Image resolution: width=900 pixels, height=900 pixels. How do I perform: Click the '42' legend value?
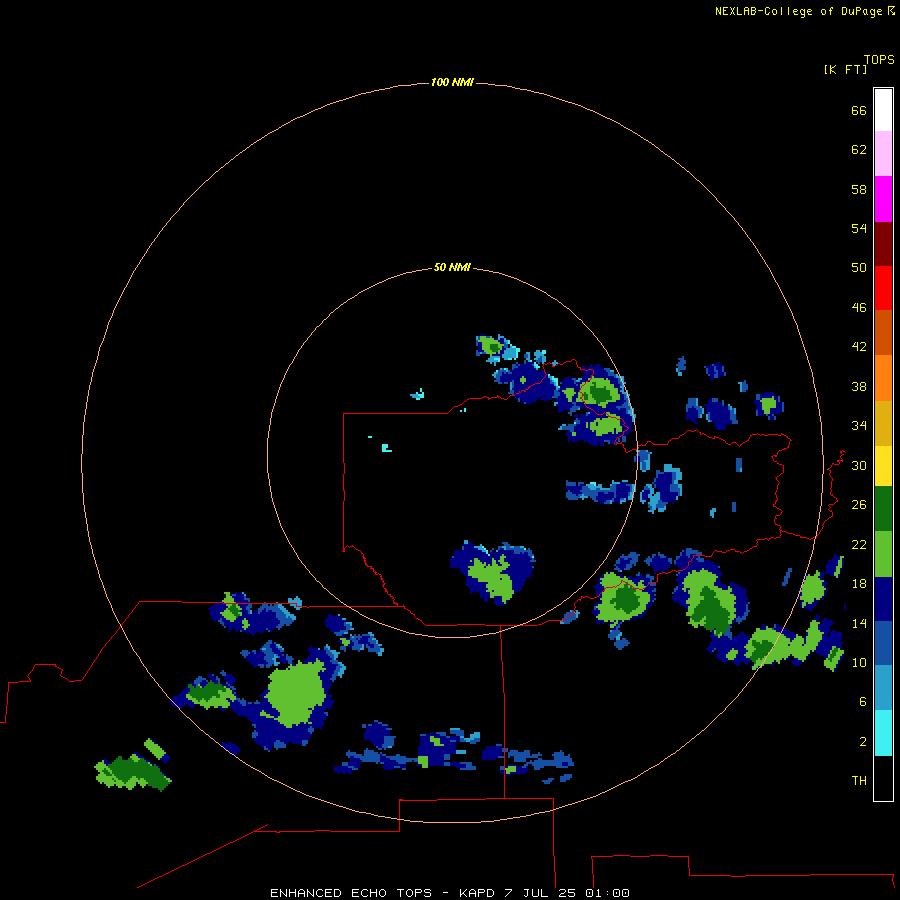tap(859, 346)
